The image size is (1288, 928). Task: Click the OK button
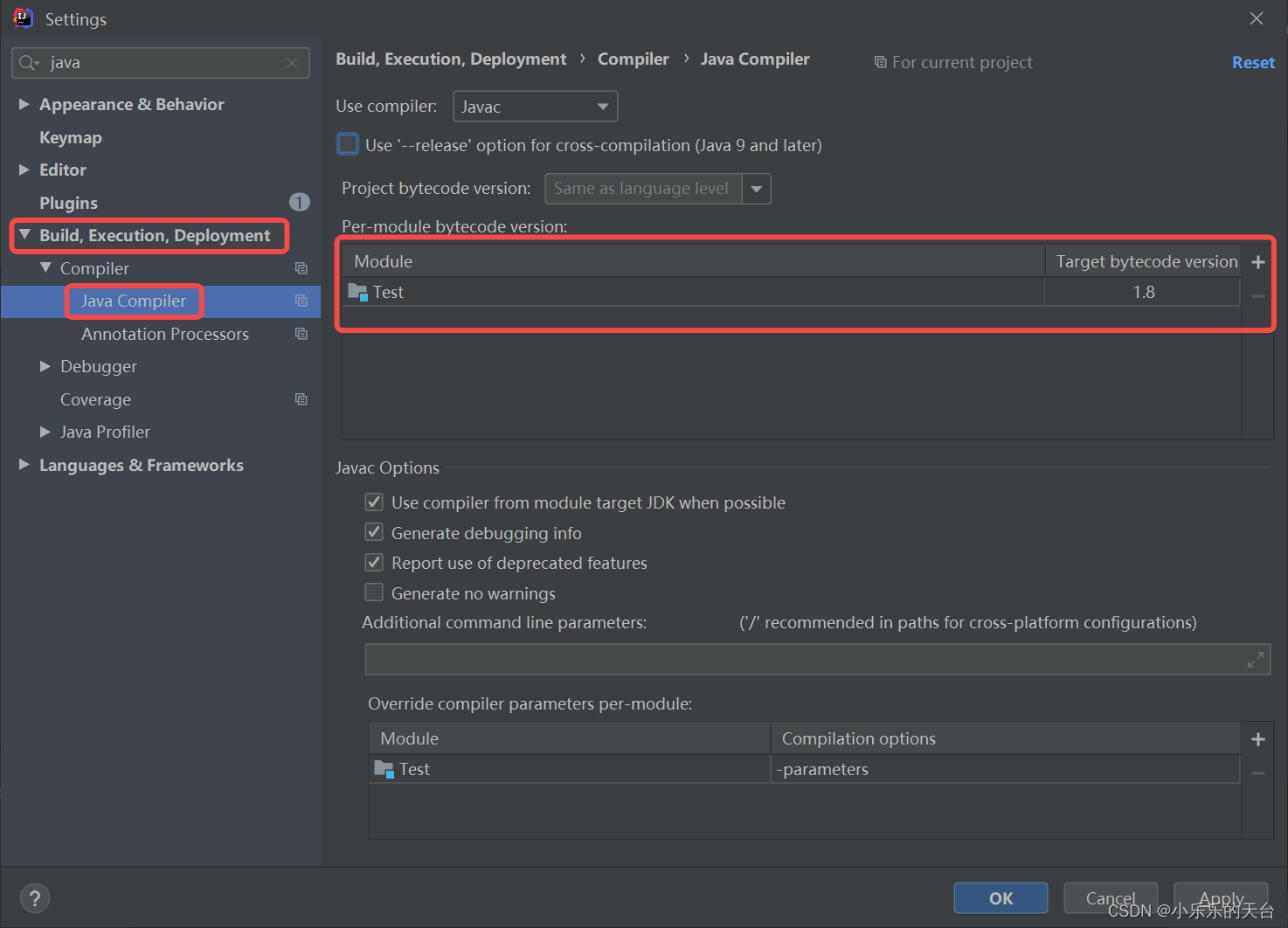(x=1001, y=898)
